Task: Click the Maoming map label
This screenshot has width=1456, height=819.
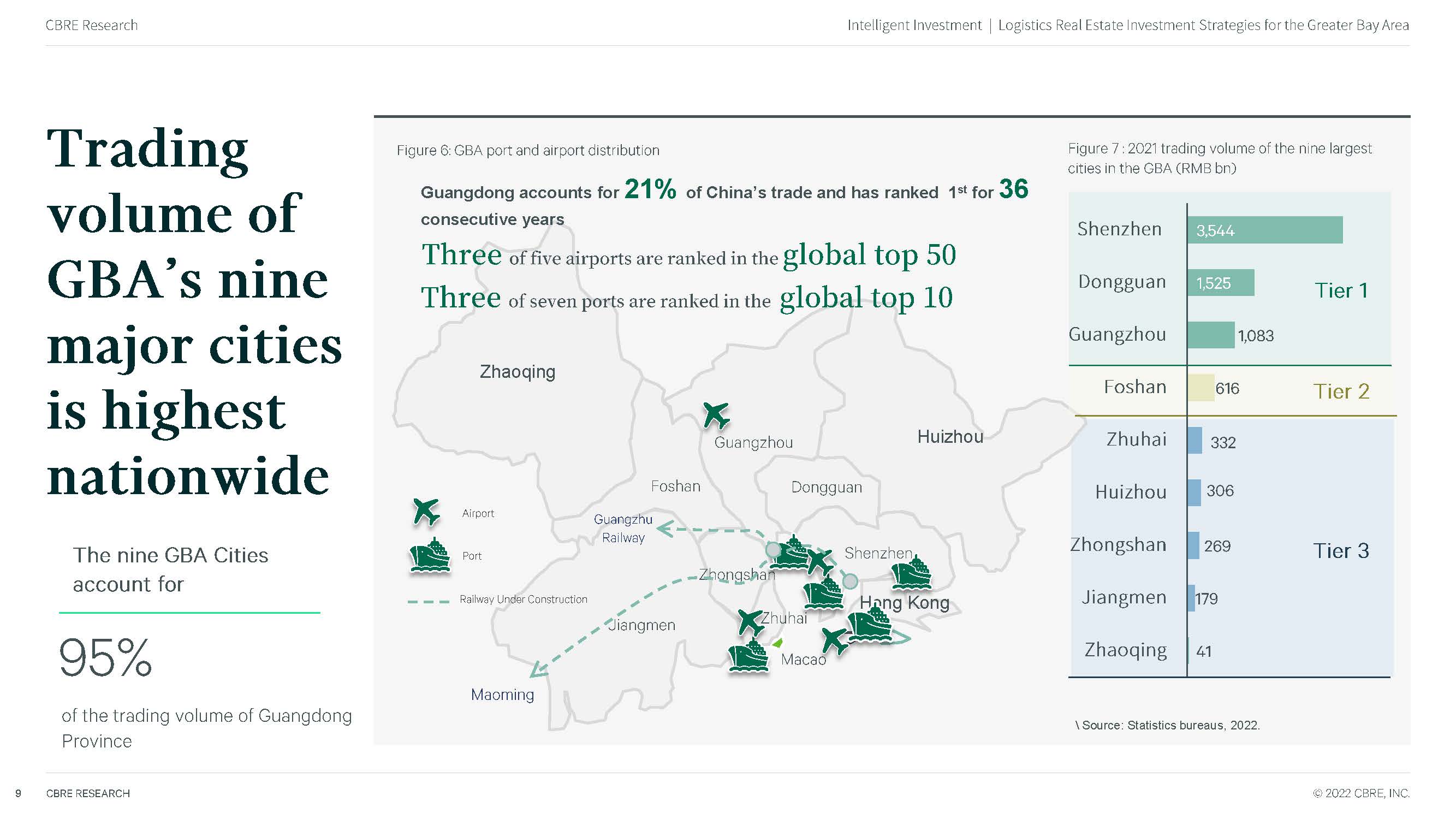Action: pyautogui.click(x=502, y=694)
